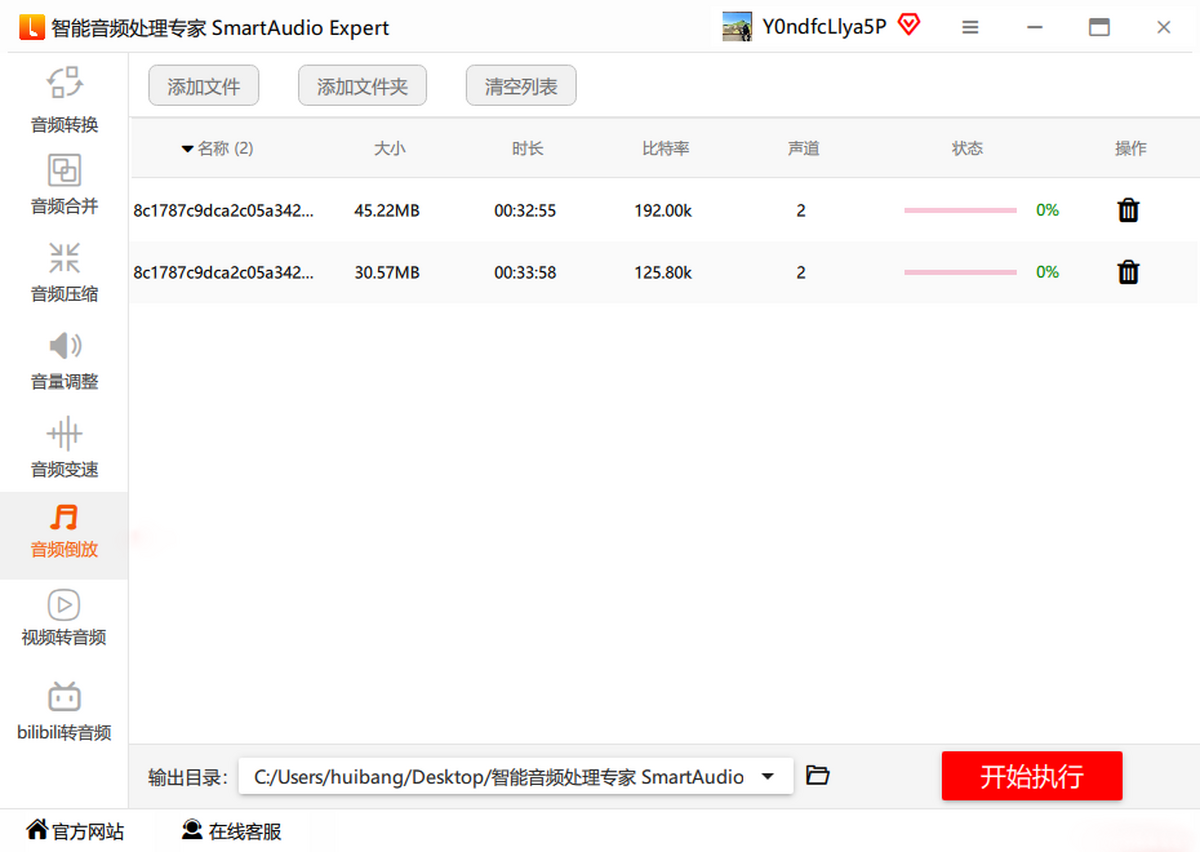Screen dimensions: 1200x852
Task: Open 在线客服 online support link
Action: coord(232,831)
